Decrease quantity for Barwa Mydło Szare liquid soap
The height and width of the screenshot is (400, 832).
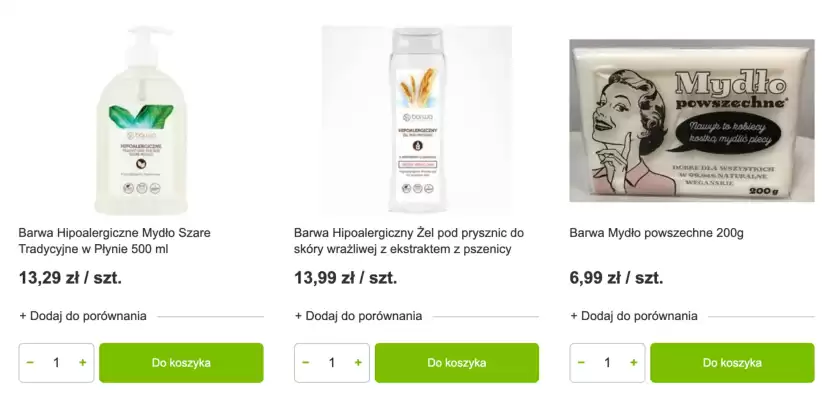pyautogui.click(x=30, y=363)
